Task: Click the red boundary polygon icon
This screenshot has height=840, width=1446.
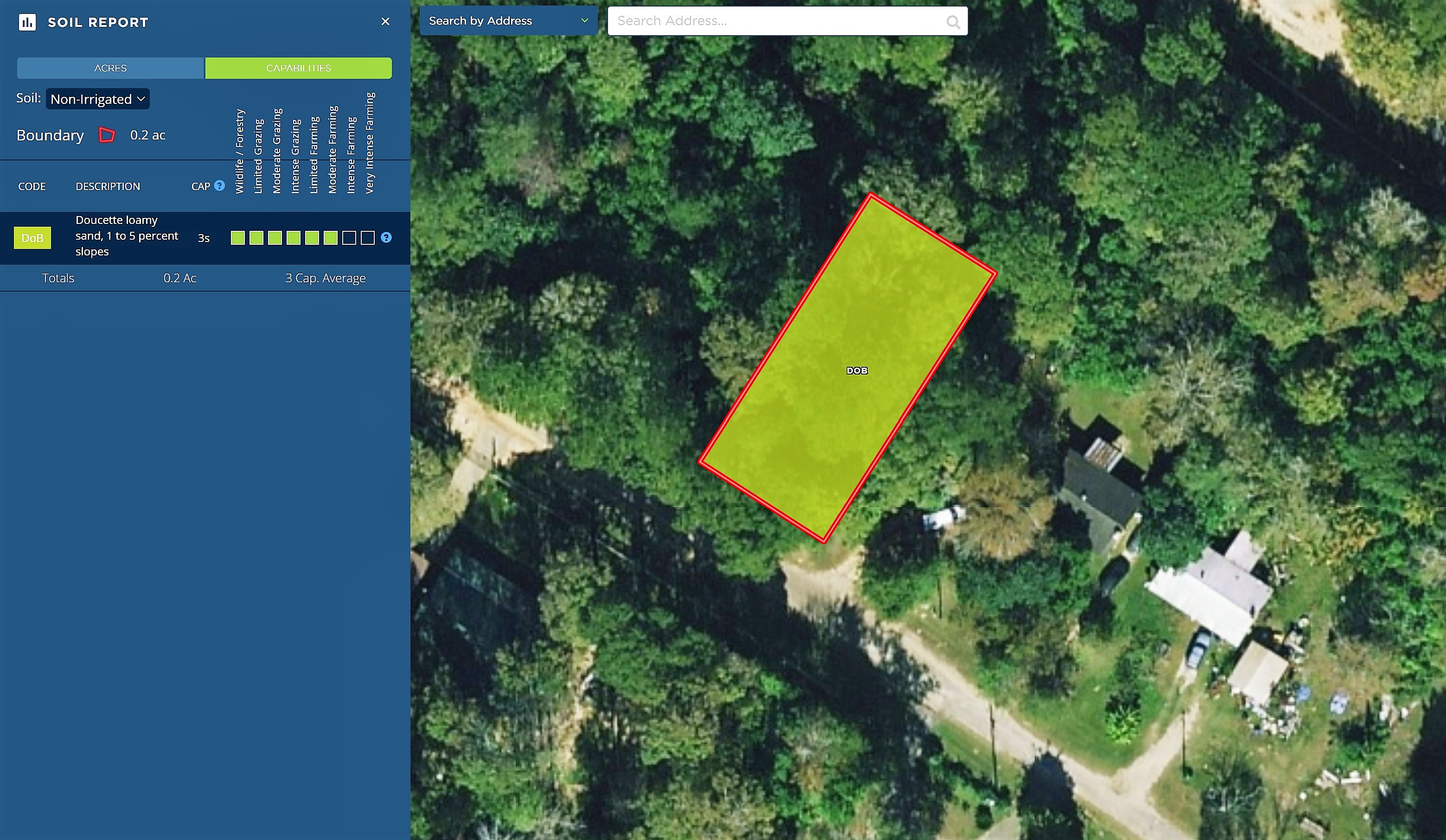Action: [107, 135]
